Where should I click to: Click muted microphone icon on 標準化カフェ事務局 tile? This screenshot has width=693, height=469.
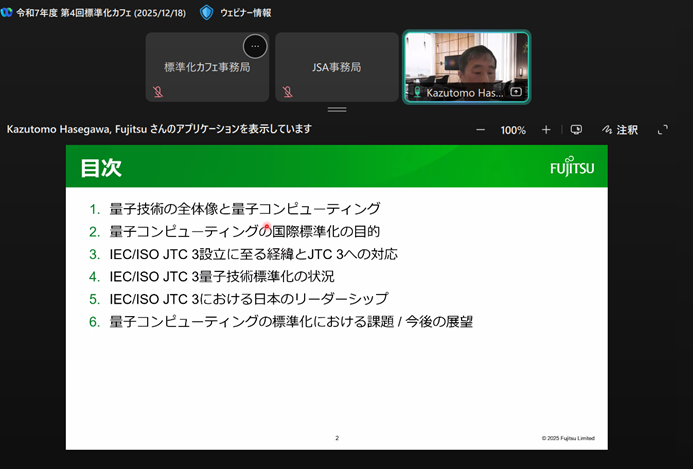(x=158, y=92)
